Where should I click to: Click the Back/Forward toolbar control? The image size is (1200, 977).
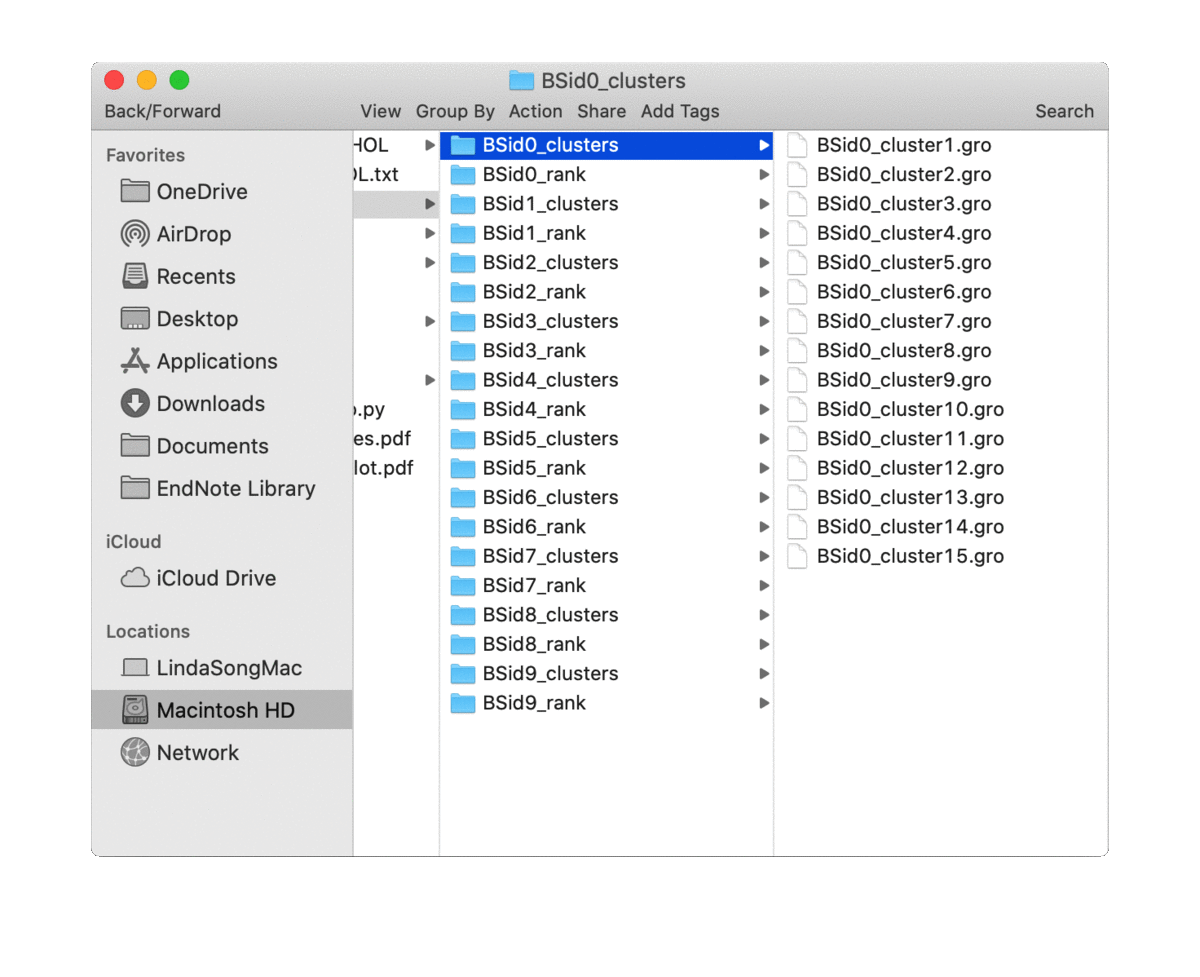[x=162, y=111]
